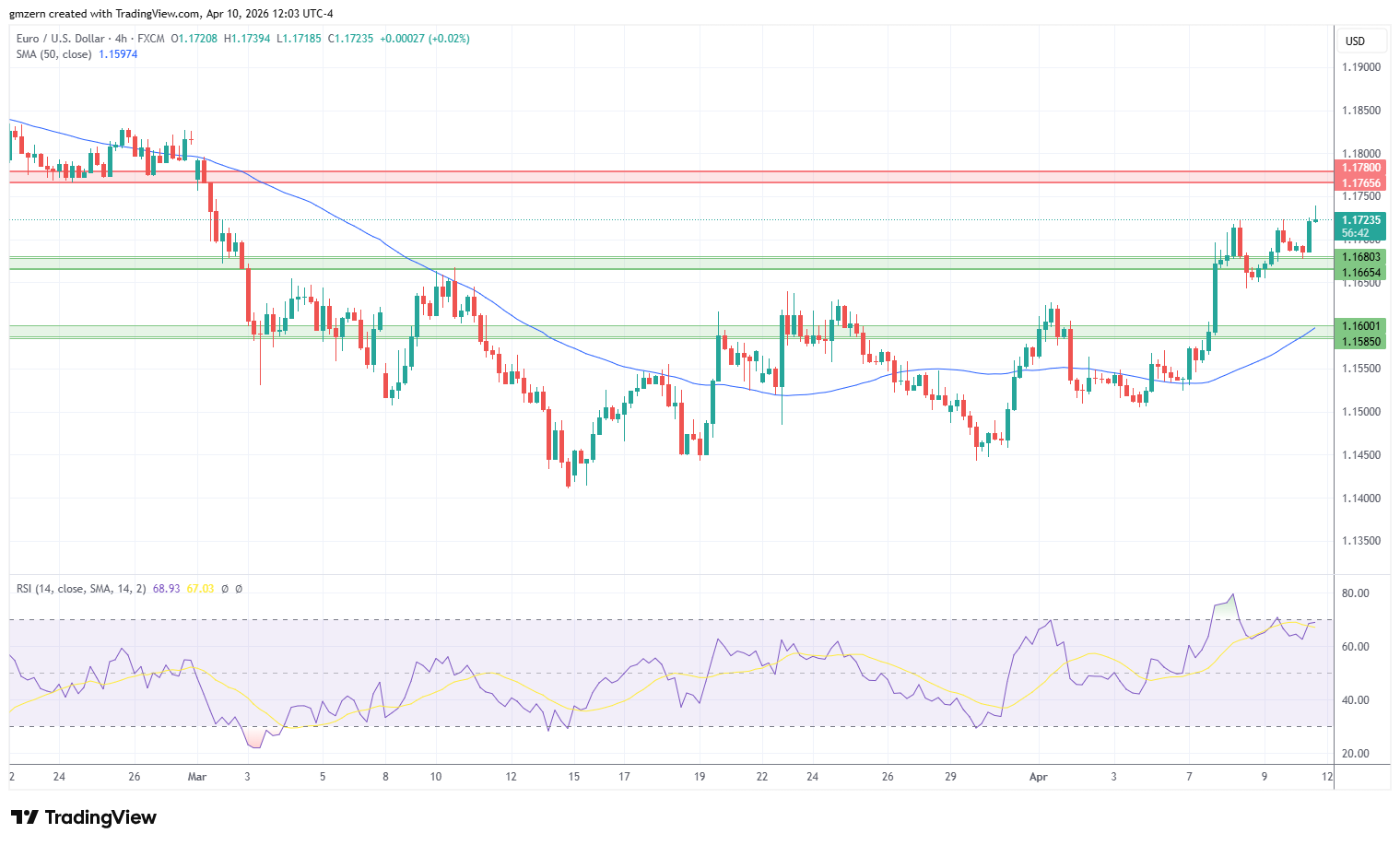Click the chart attribution text by gmzern
Screen dimensions: 1400x845
click(171, 14)
